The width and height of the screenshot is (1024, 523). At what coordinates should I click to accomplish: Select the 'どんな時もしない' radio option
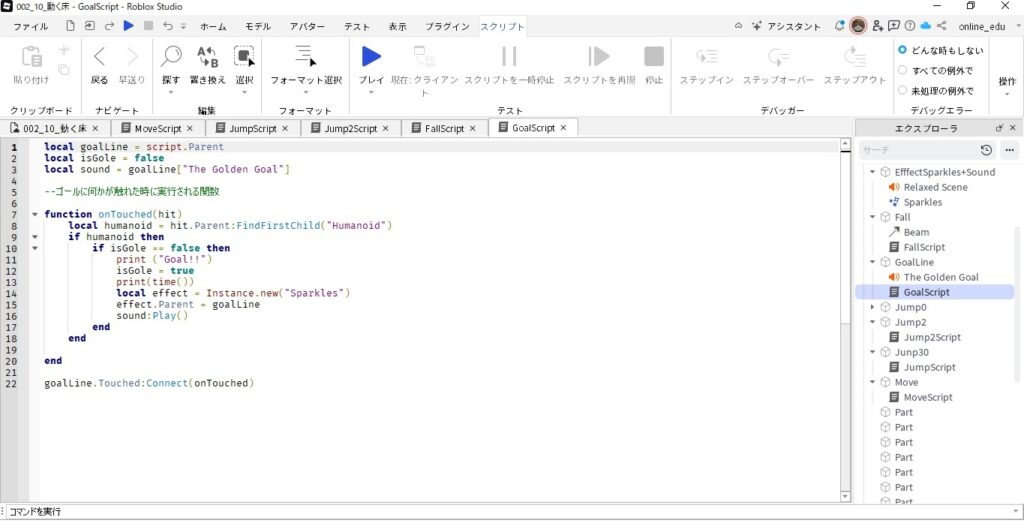(x=903, y=50)
